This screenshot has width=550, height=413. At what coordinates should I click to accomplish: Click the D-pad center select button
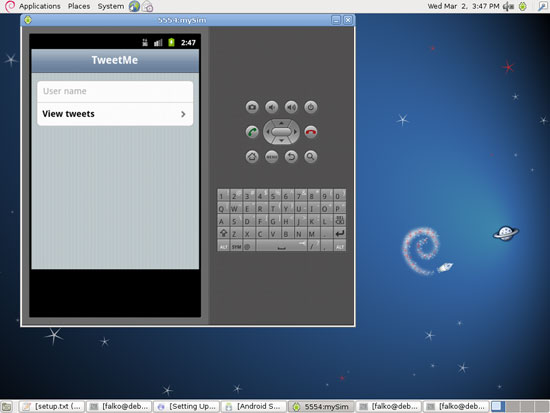point(281,132)
